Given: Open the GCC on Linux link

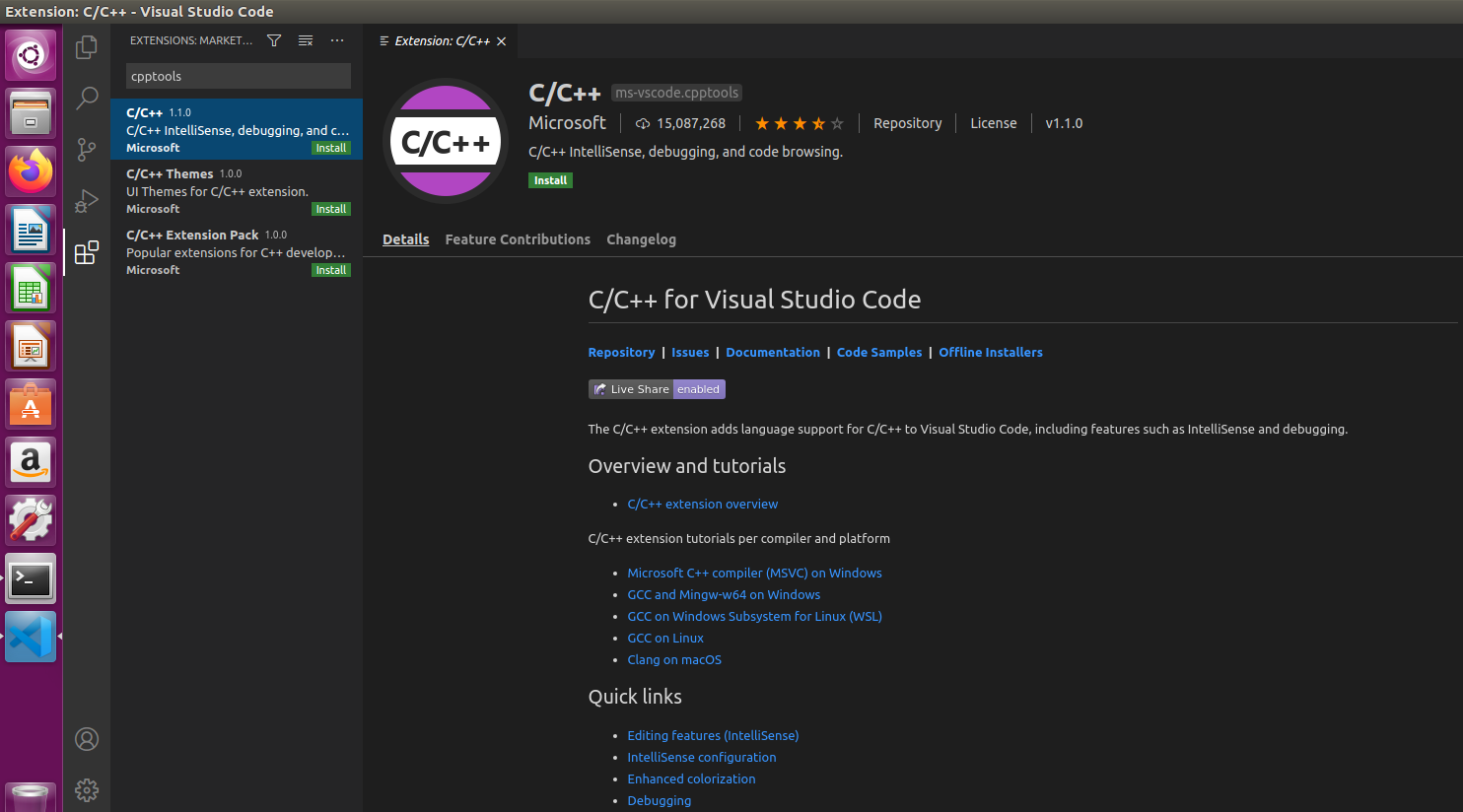Looking at the screenshot, I should pos(665,638).
